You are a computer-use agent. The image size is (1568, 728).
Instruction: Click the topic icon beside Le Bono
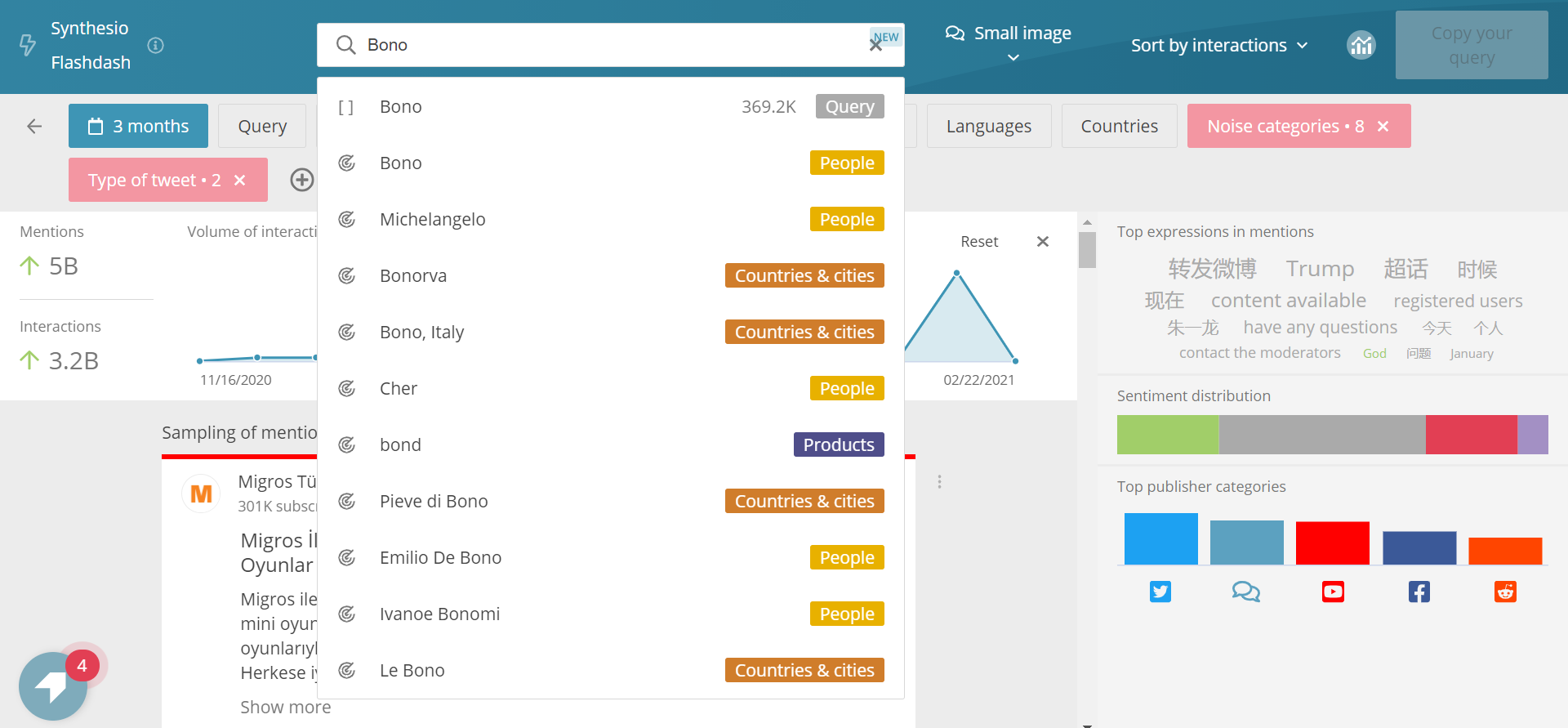[347, 671]
